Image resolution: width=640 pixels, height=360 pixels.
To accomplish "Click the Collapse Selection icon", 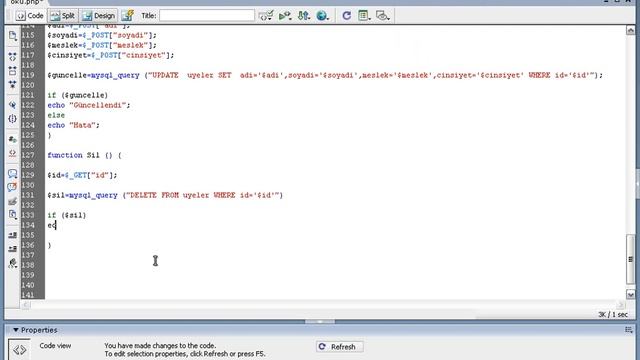I will (x=13, y=71).
